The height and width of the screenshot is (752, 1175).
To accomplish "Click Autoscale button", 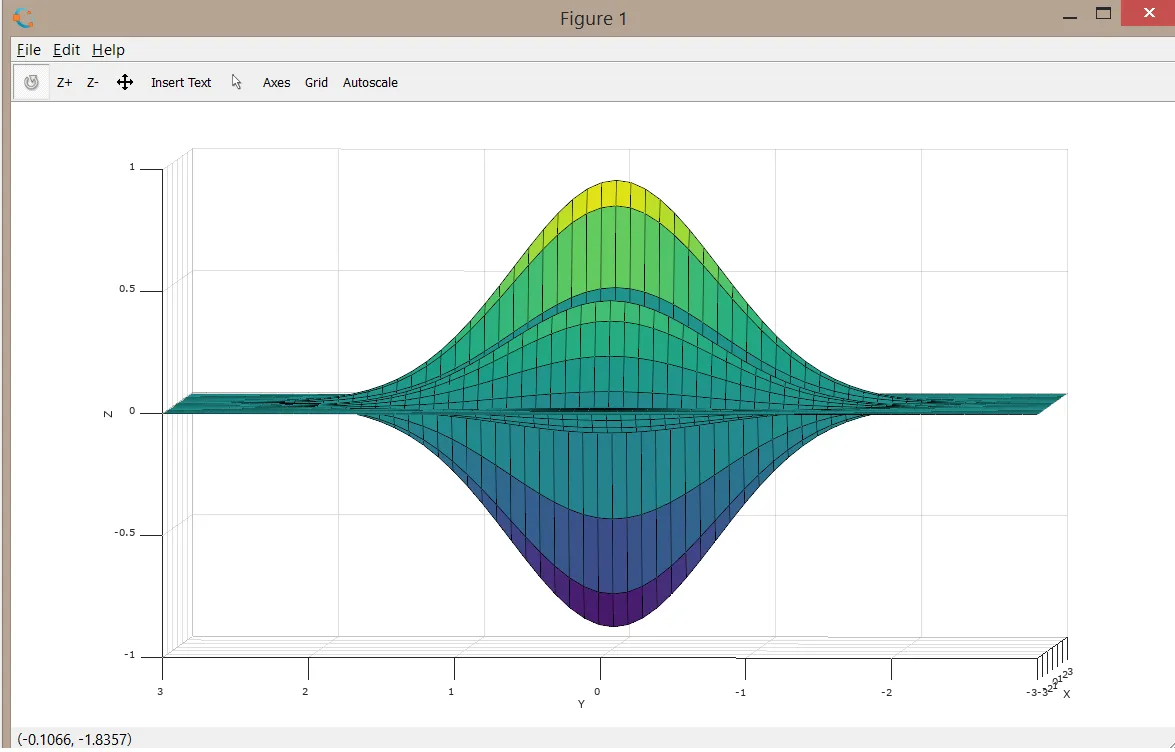I will pos(370,82).
